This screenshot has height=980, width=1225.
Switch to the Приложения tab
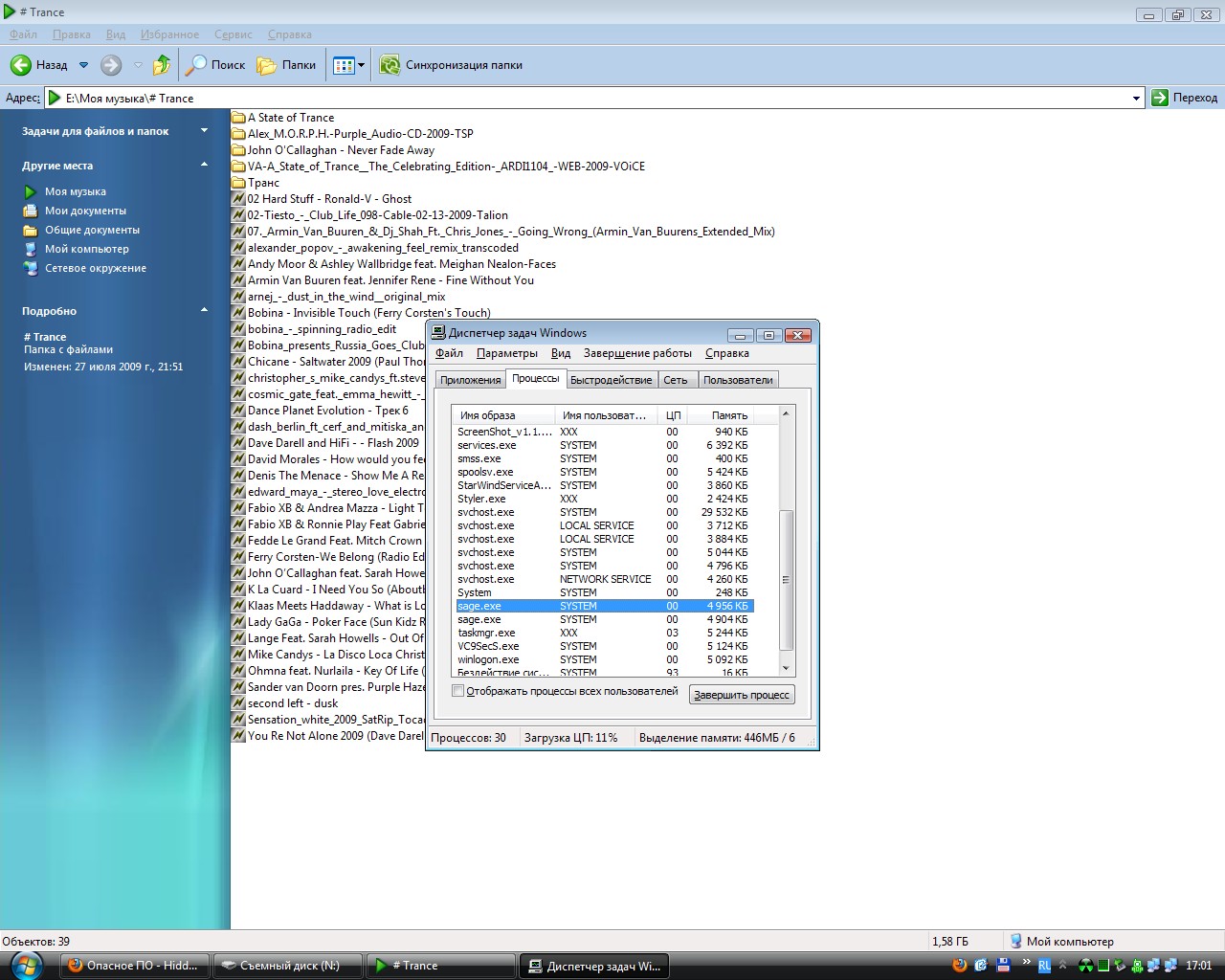470,380
